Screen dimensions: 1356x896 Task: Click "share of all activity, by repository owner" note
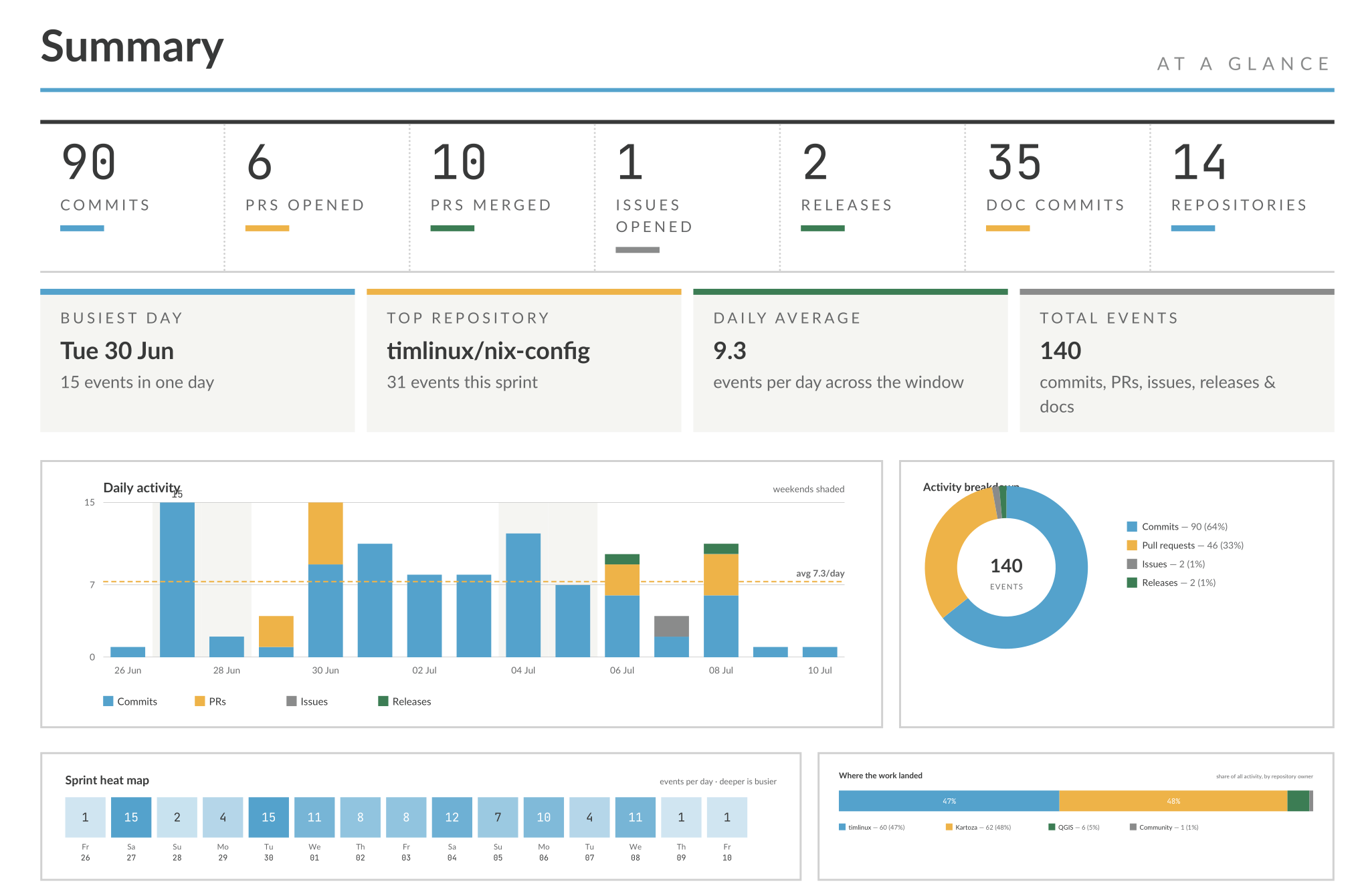coord(1264,777)
